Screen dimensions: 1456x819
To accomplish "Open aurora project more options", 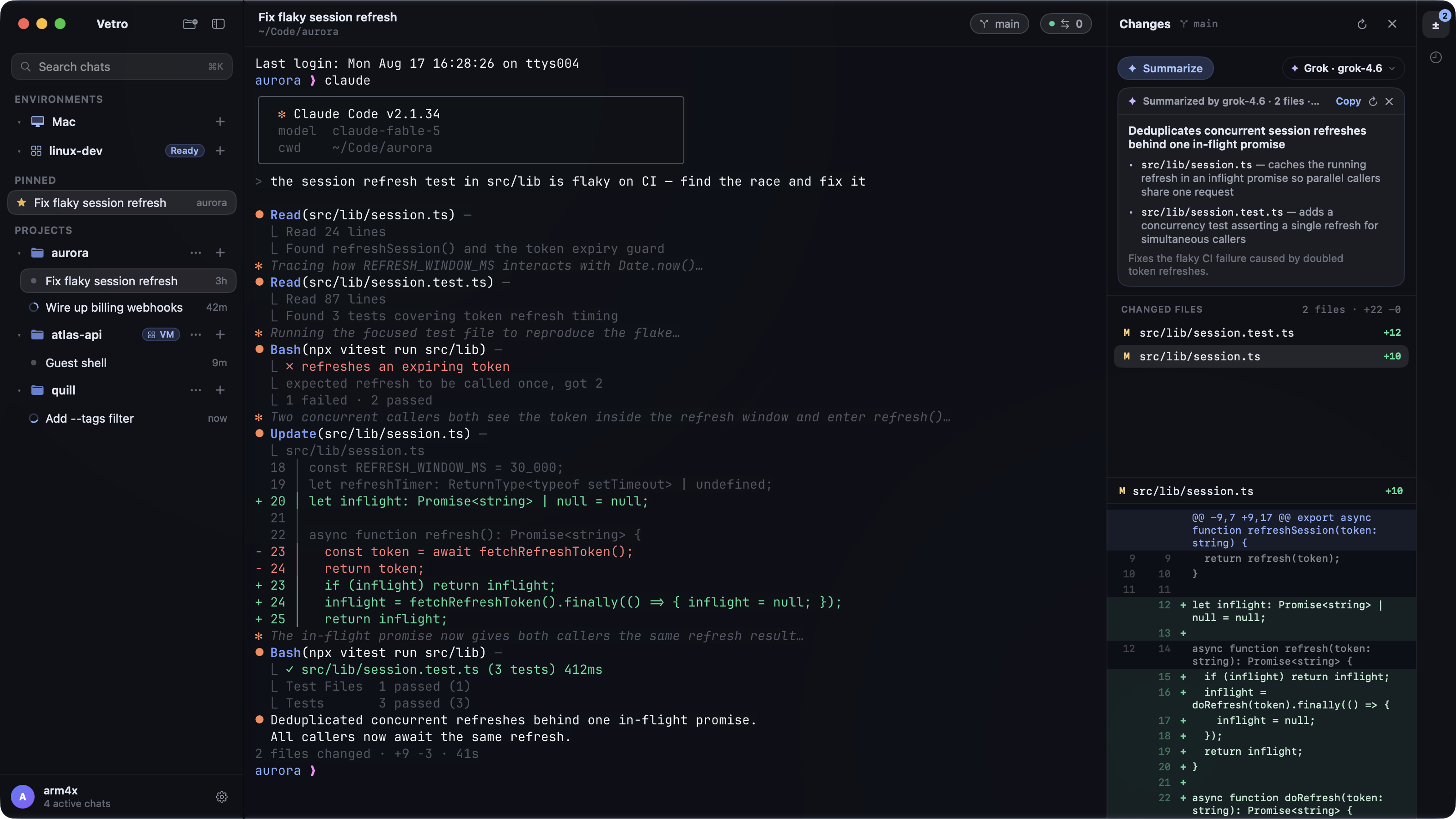I will tap(196, 253).
